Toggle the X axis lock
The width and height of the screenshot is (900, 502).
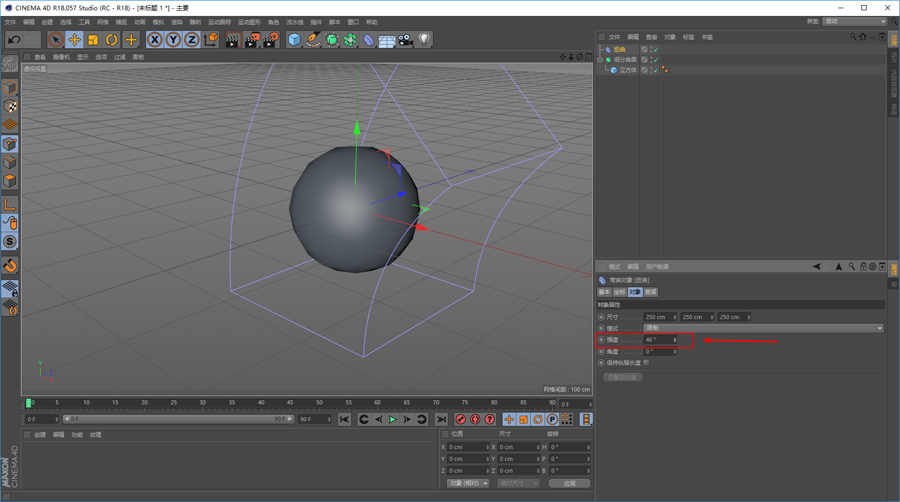pyautogui.click(x=154, y=40)
